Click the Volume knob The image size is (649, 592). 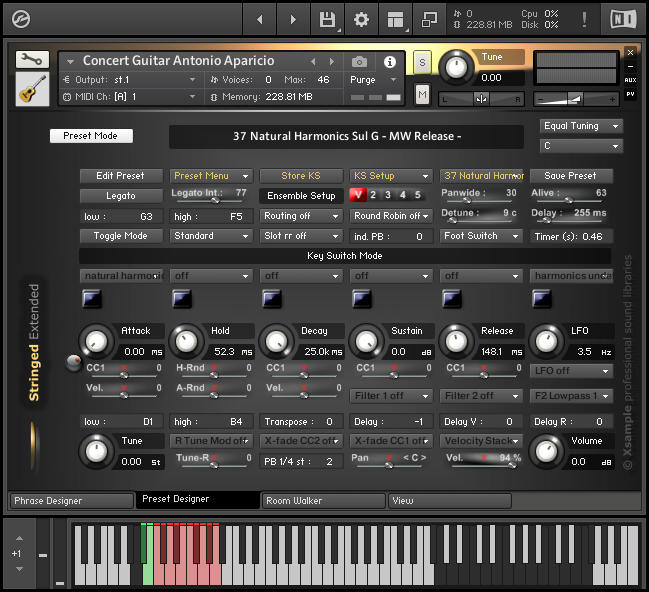(x=546, y=452)
